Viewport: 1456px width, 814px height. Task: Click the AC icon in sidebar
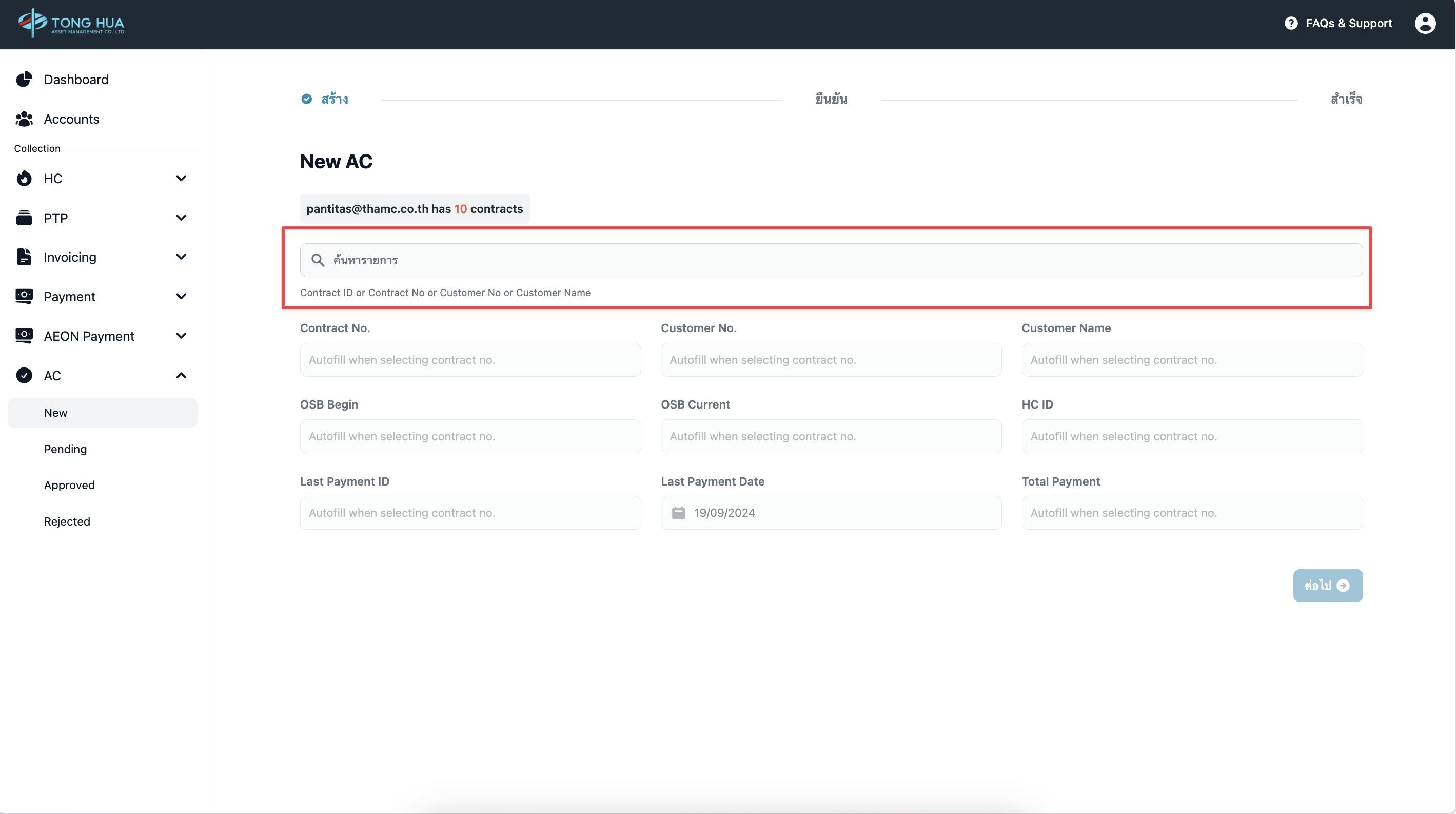24,375
